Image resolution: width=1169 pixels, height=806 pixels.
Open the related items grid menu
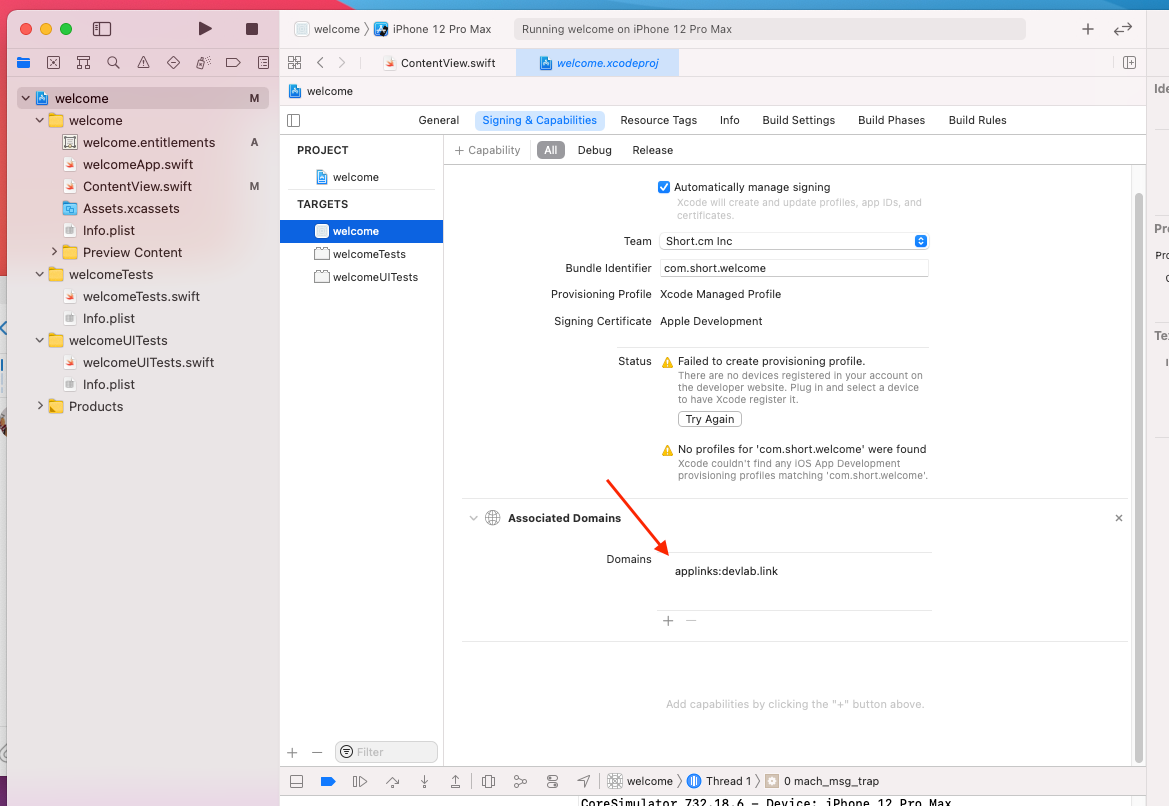[294, 63]
